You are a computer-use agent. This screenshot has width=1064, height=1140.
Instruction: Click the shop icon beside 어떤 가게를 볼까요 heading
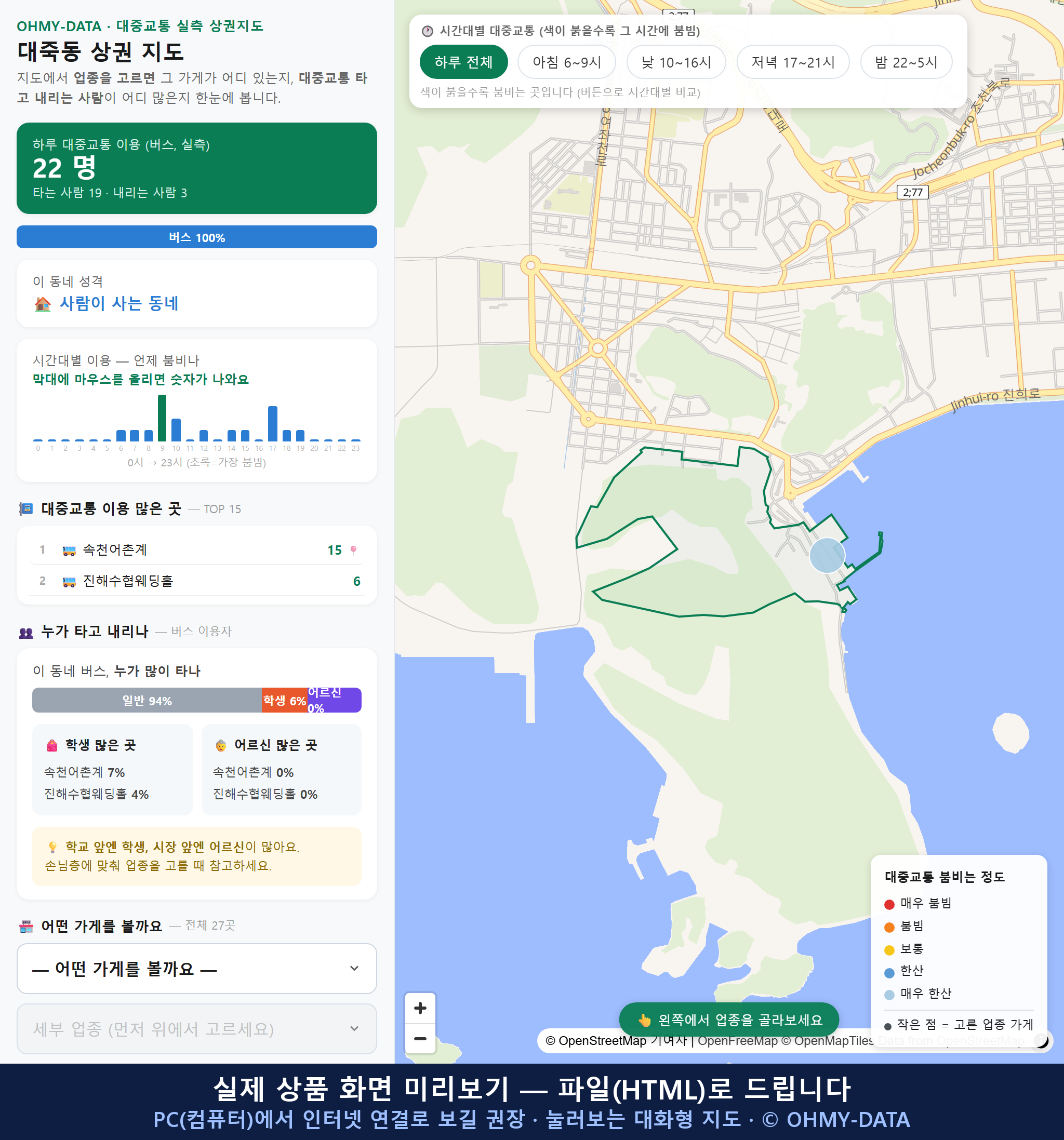point(26,926)
